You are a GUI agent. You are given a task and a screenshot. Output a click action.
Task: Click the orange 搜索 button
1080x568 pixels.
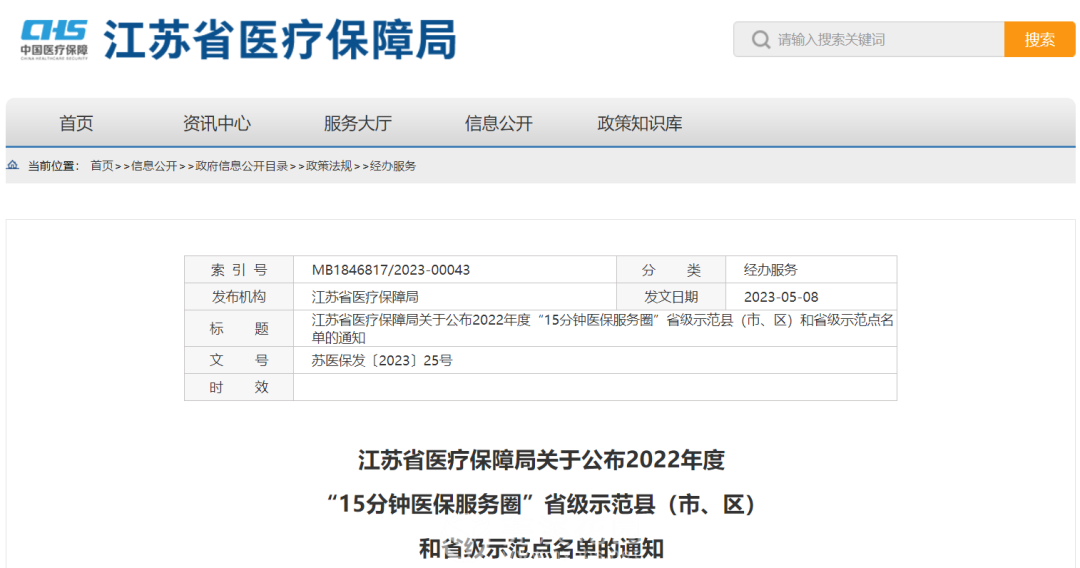[x=1039, y=39]
